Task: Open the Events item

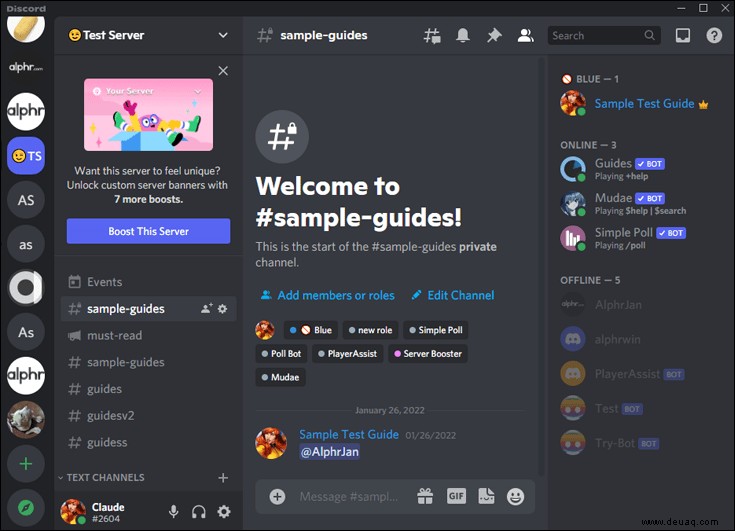Action: click(x=148, y=282)
